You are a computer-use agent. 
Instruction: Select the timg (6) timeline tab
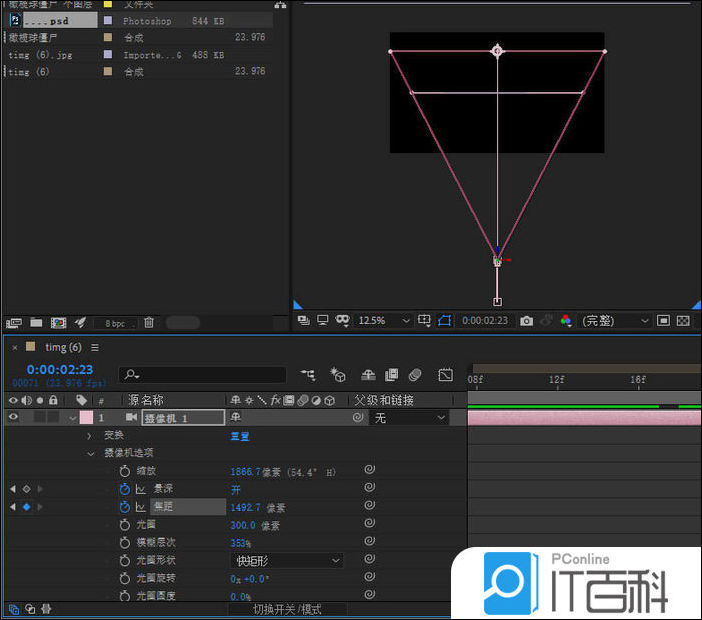(62, 347)
